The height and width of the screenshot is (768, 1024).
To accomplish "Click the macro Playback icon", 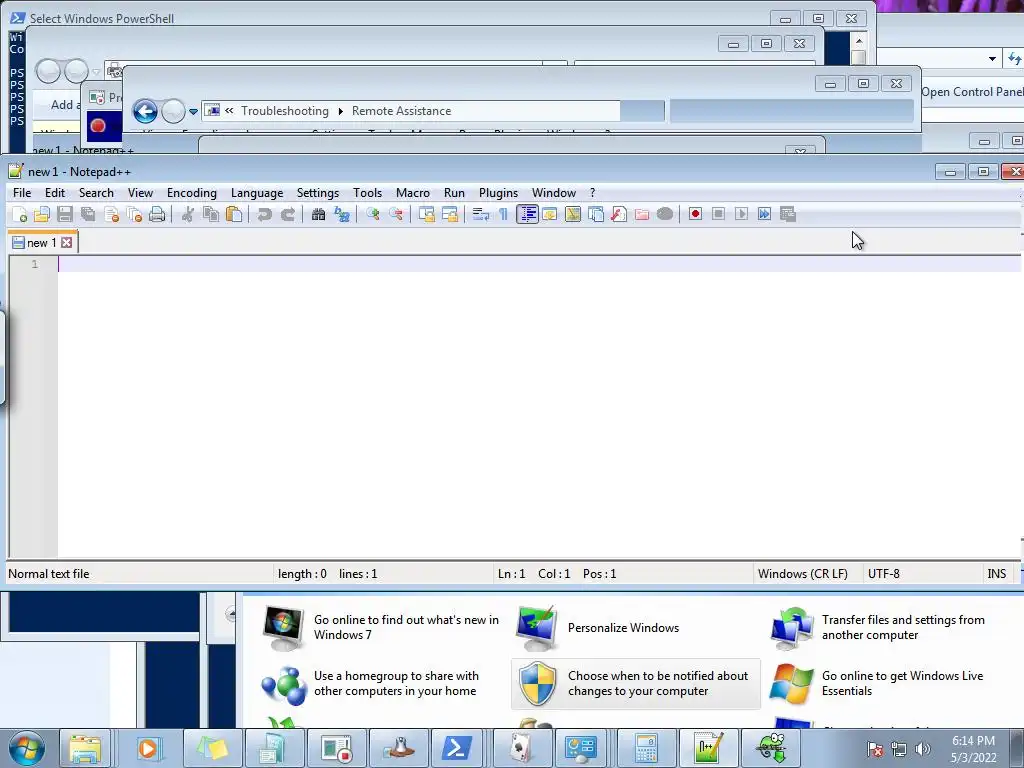I will 741,214.
